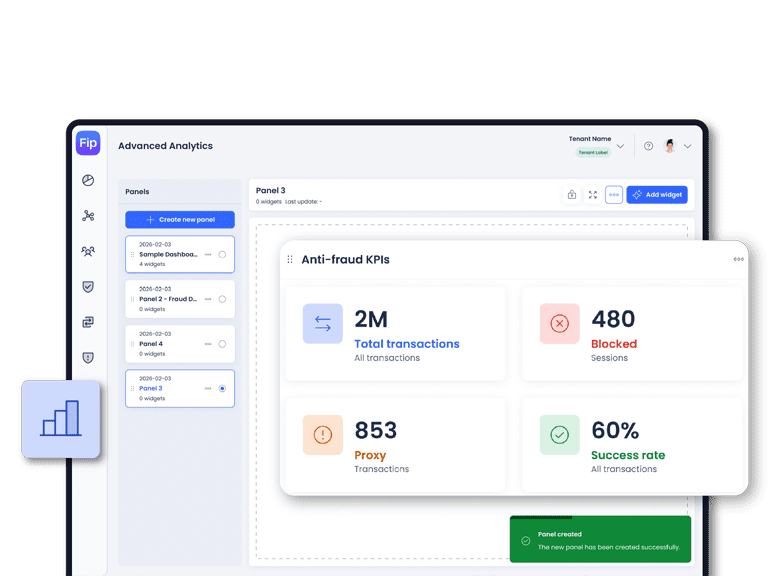Open the Panel 4 list entry
768x576 pixels.
point(180,344)
